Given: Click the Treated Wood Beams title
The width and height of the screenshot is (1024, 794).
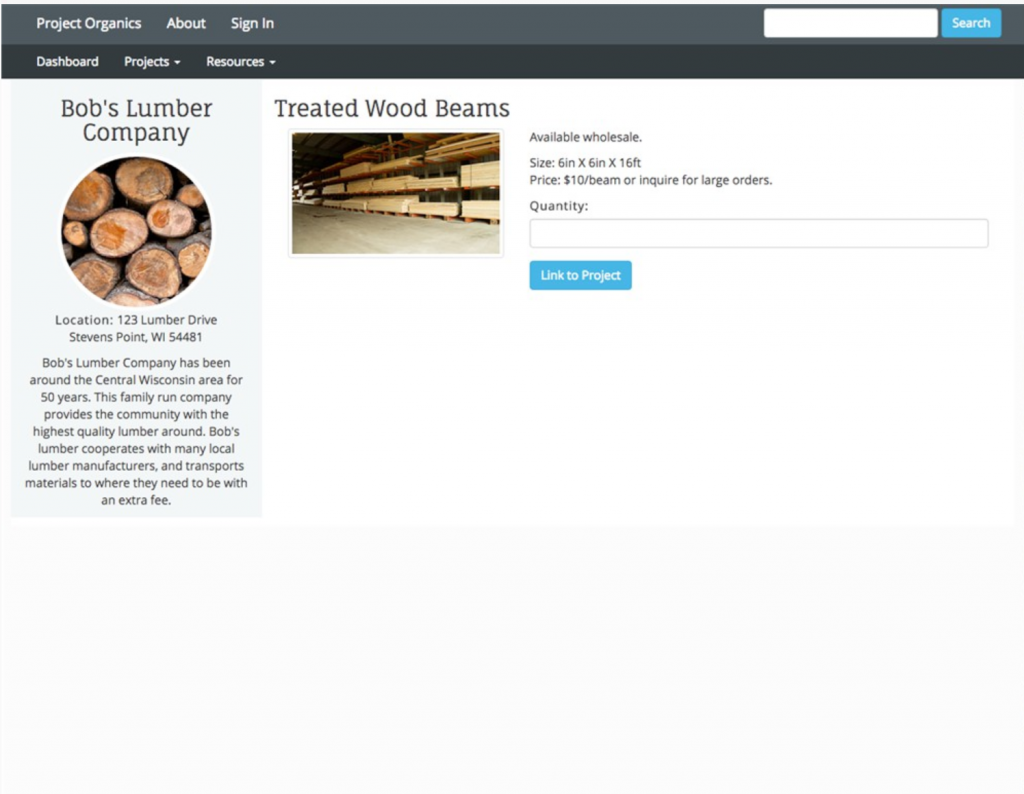Looking at the screenshot, I should coord(392,108).
